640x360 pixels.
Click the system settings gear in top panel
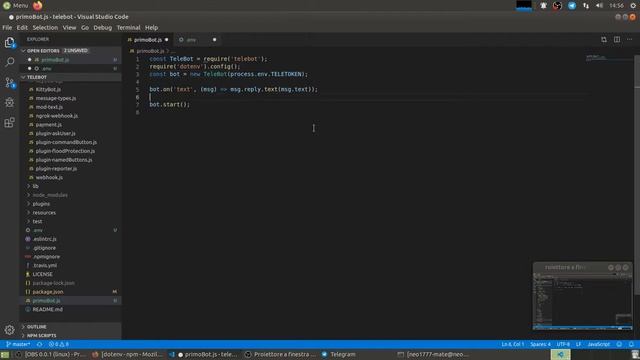click(x=633, y=5)
